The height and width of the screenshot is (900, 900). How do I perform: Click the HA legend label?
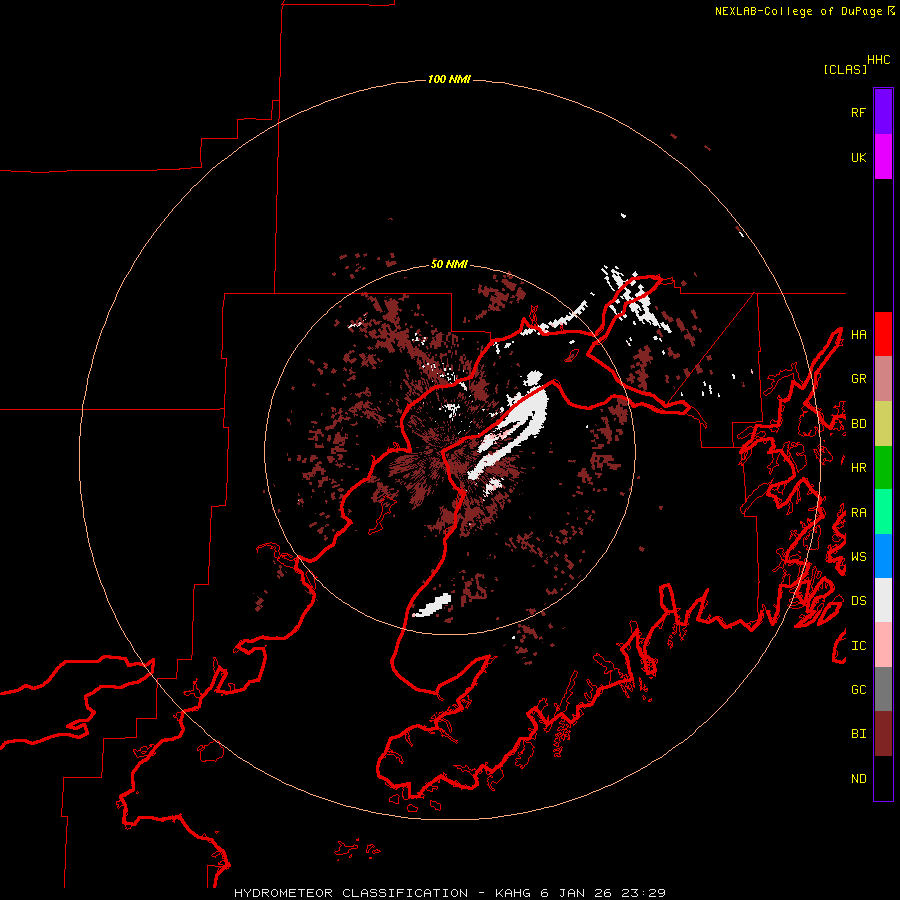[x=858, y=335]
